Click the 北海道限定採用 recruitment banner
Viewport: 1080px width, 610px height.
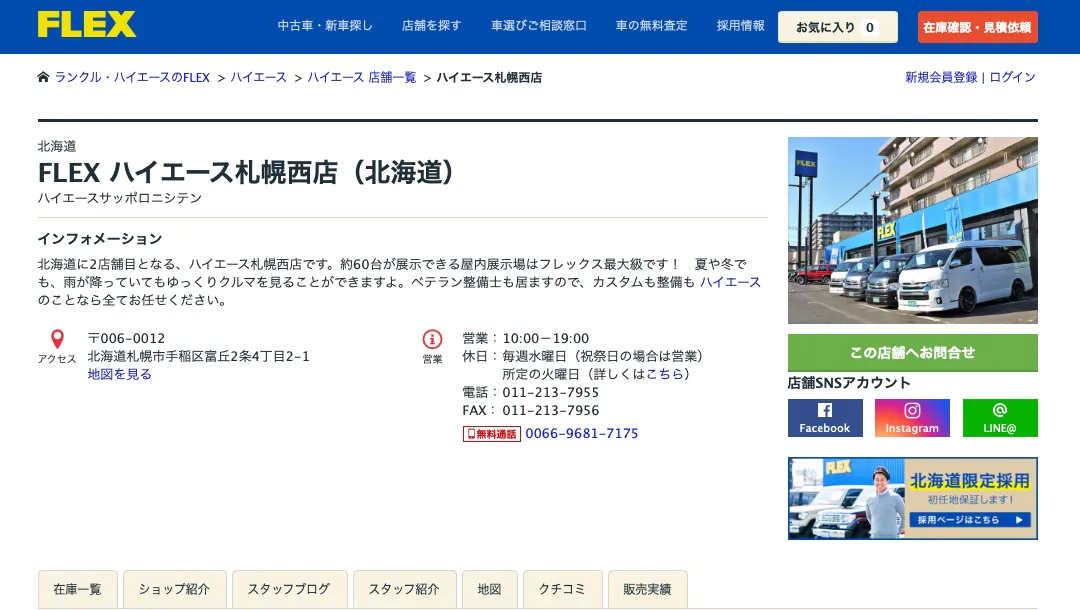tap(913, 498)
